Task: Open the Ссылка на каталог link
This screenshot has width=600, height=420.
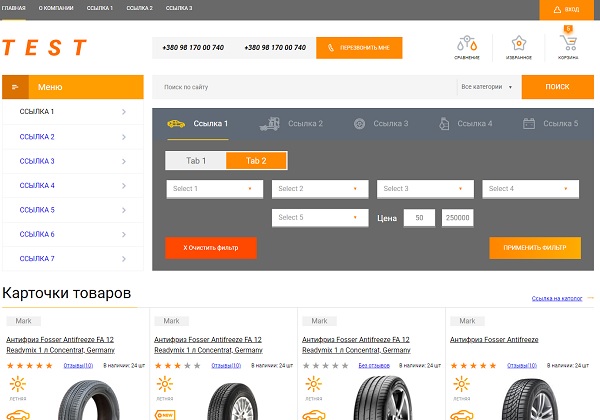Action: (557, 298)
